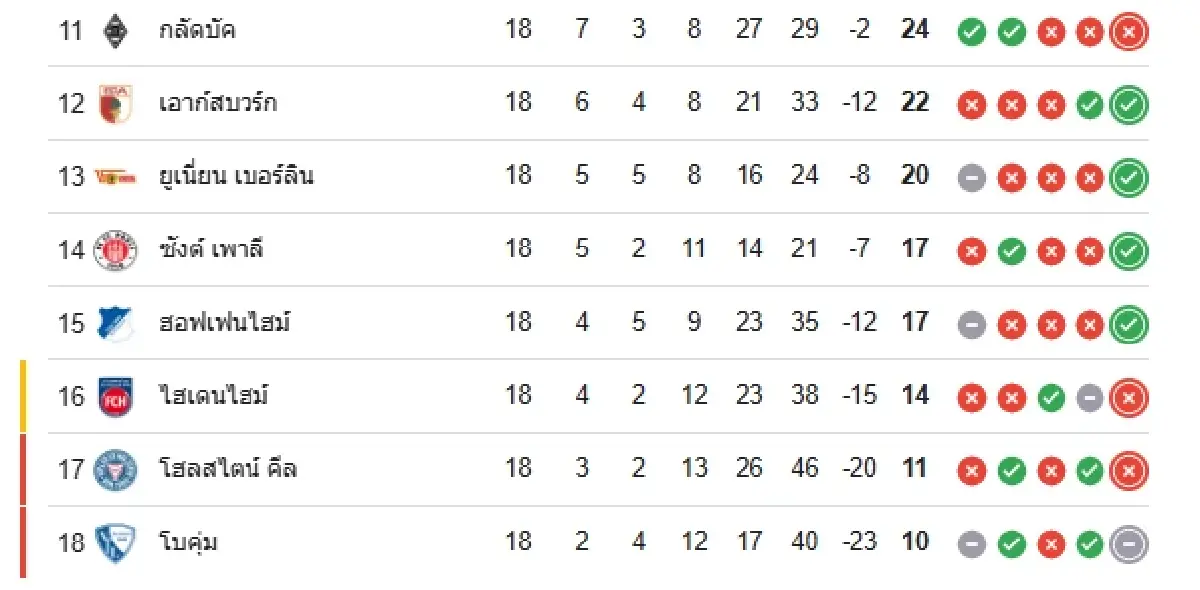Image resolution: width=1200 pixels, height=590 pixels.
Task: Click Gladbach's latest match loss indicator
Action: click(x=1129, y=32)
